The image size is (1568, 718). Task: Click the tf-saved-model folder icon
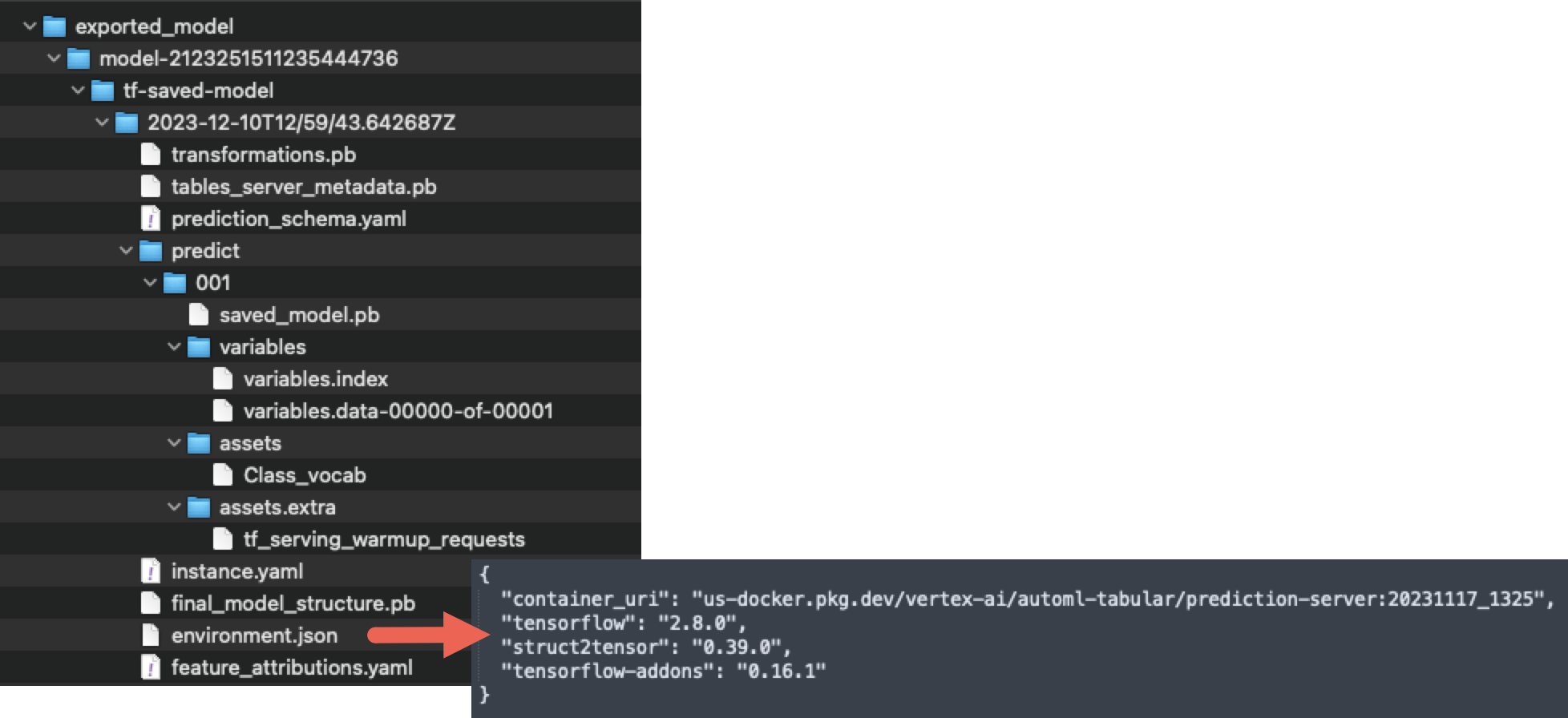click(x=101, y=90)
